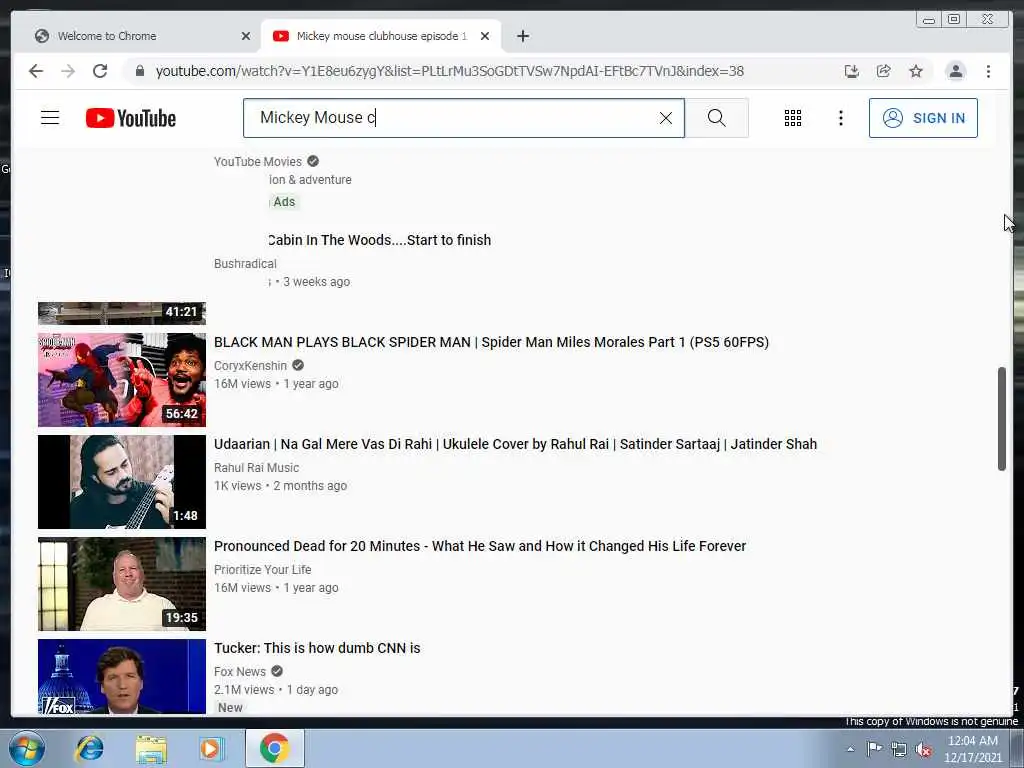Open YouTube settings three-dot menu
The width and height of the screenshot is (1024, 768).
click(840, 118)
